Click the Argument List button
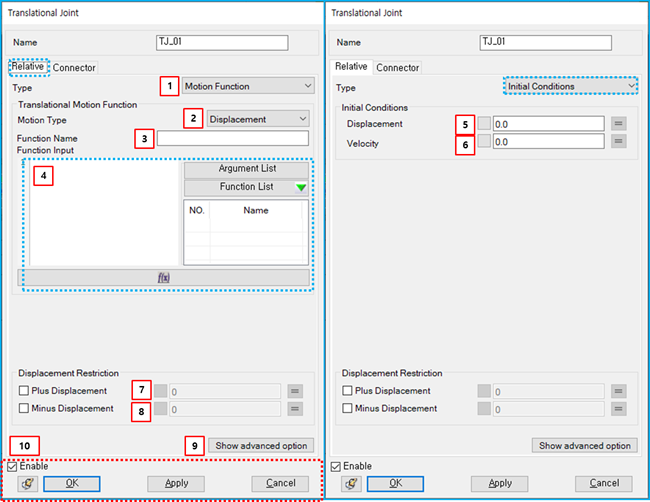Viewport: 650px width, 502px height. 247,169
